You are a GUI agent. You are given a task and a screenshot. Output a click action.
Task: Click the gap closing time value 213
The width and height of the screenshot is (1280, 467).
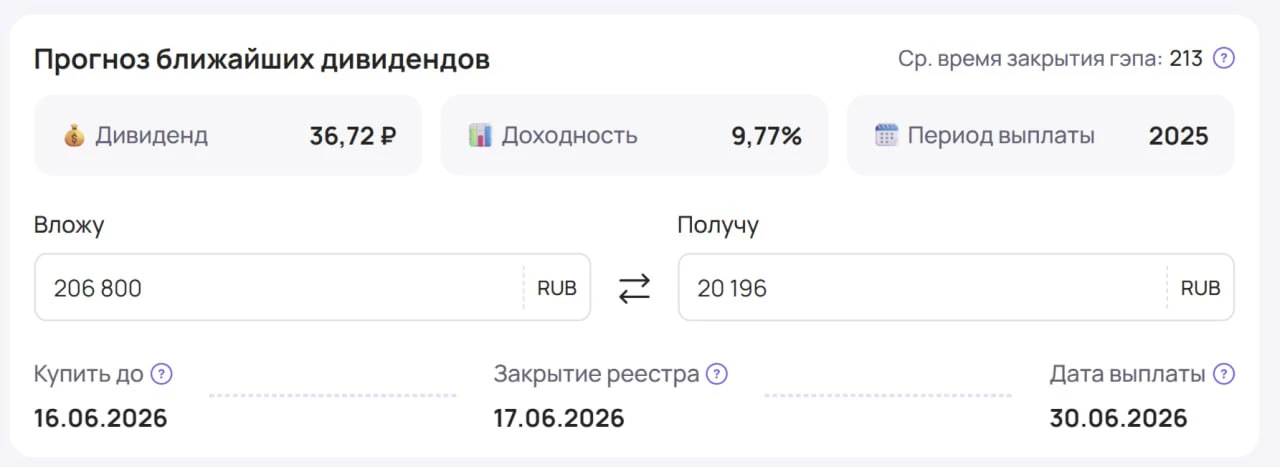pyautogui.click(x=1186, y=59)
